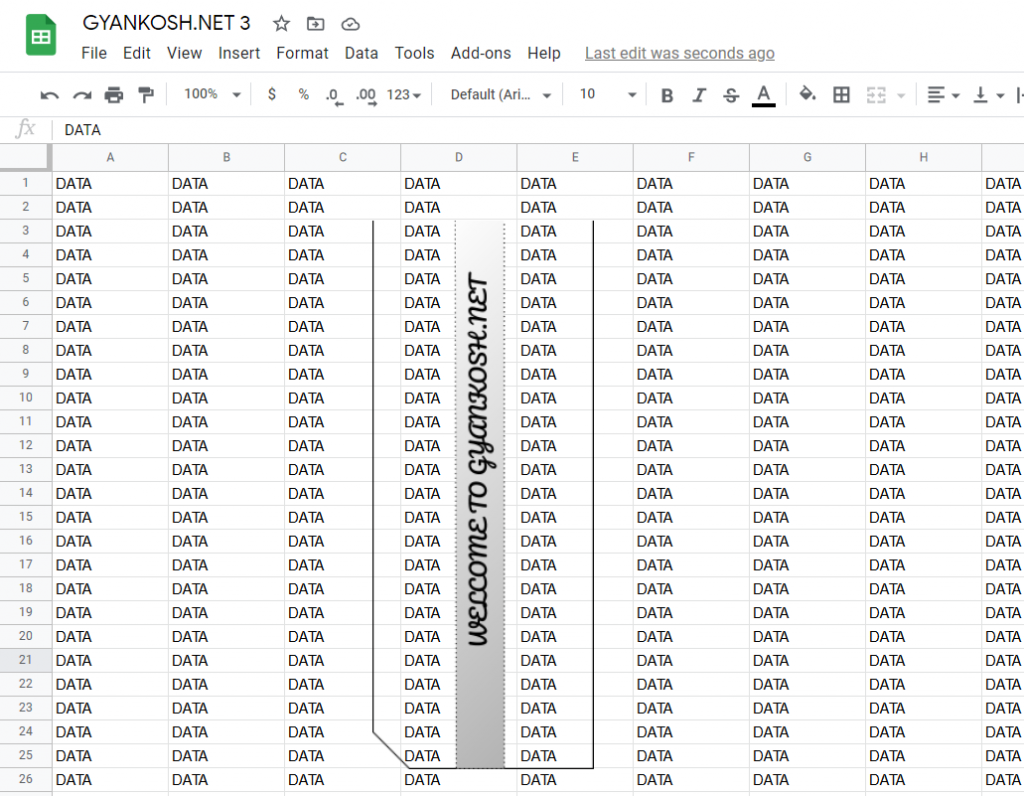Viewport: 1024px width, 796px height.
Task: Apply strikethrough formatting
Action: click(731, 94)
